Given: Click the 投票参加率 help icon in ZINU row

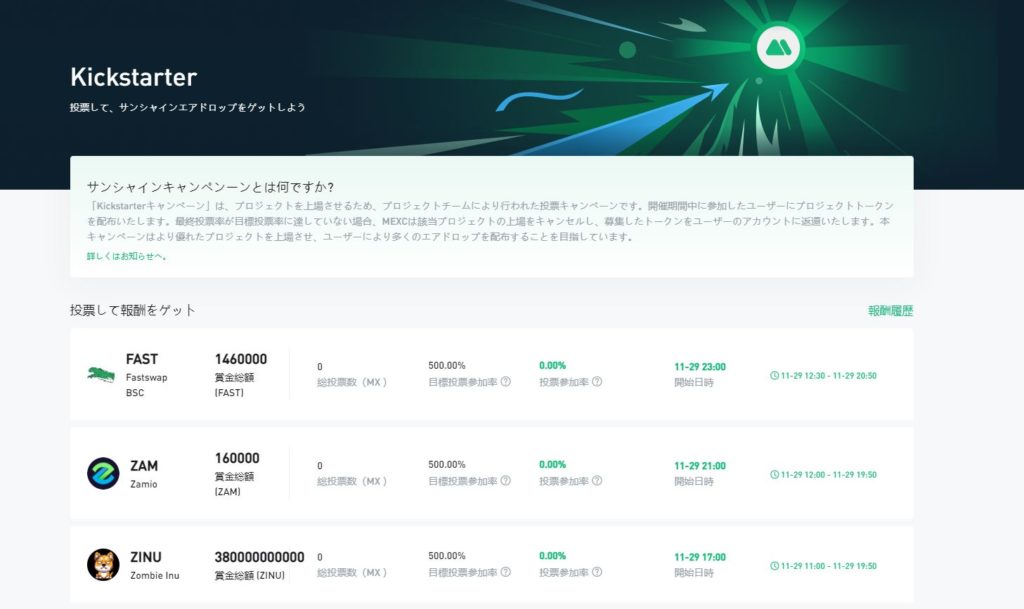Looking at the screenshot, I should pyautogui.click(x=597, y=573).
